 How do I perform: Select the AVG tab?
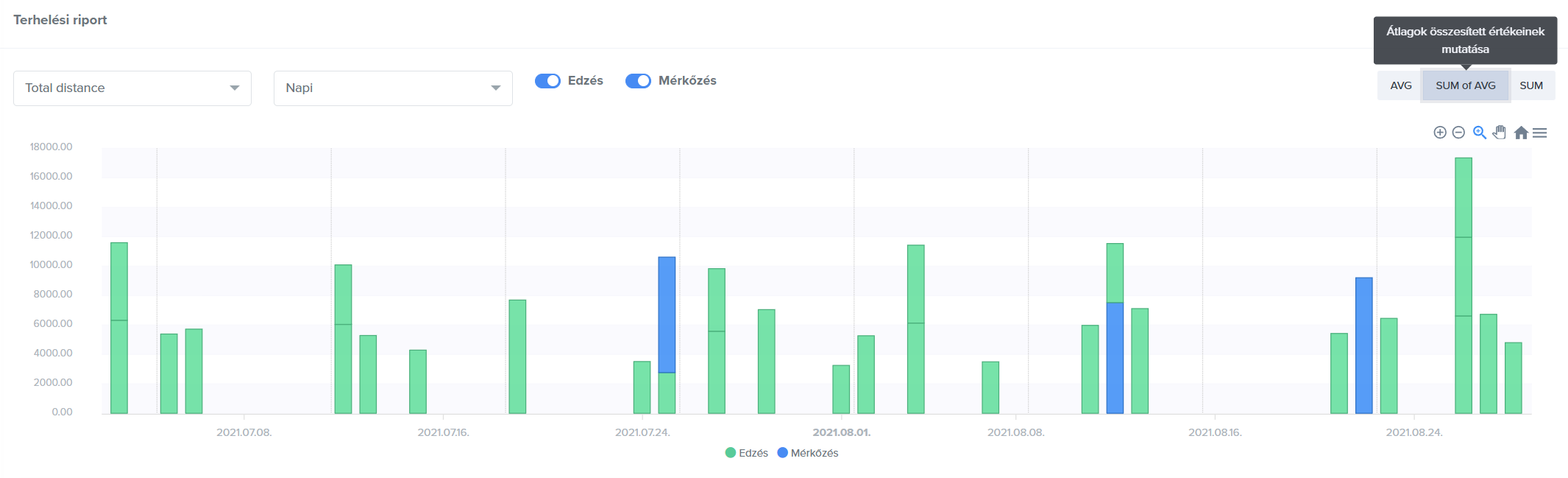pos(1400,85)
